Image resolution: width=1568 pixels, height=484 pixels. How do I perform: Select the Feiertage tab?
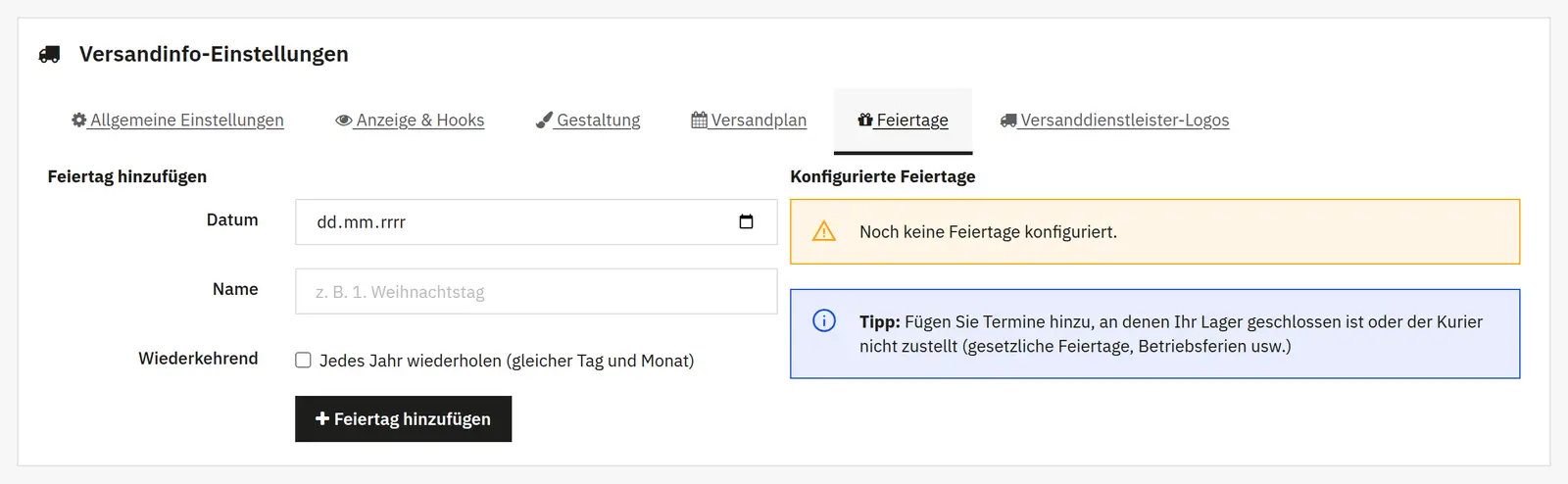coord(903,121)
